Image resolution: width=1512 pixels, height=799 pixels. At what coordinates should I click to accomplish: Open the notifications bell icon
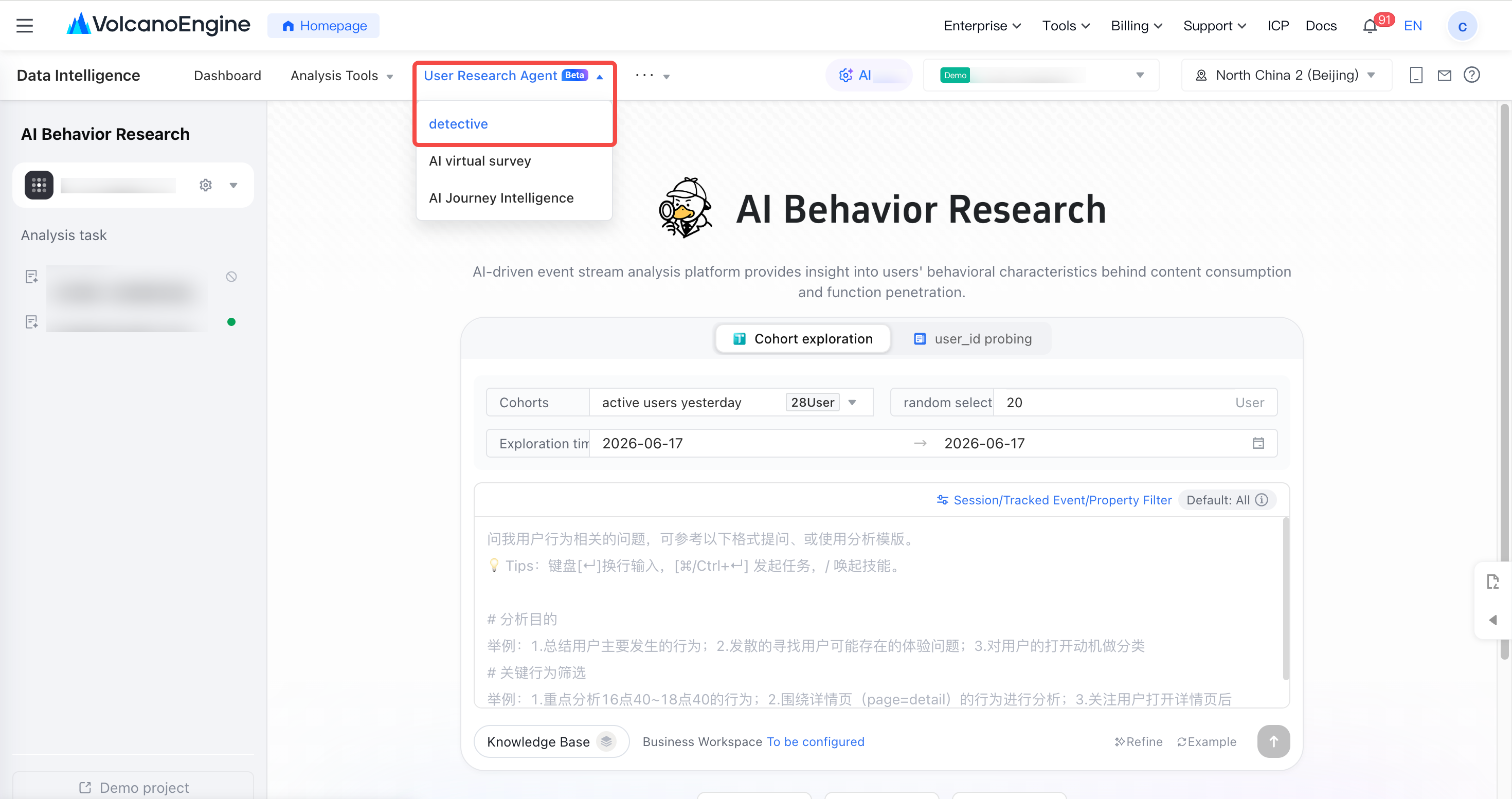coord(1370,26)
